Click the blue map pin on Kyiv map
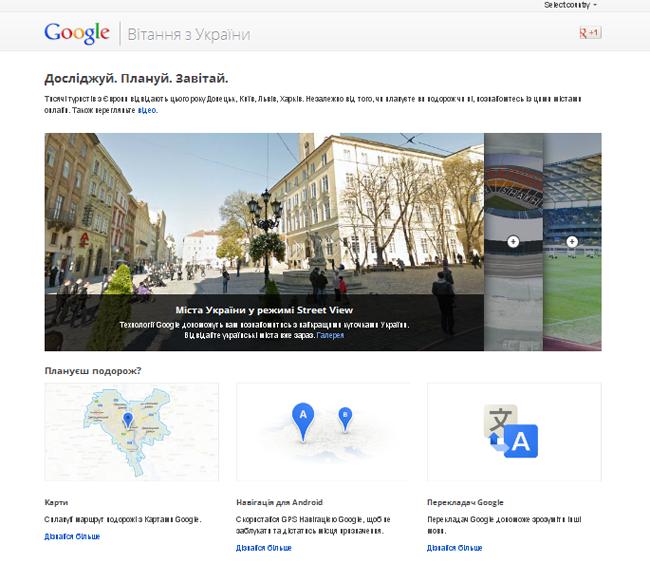 coord(128,420)
